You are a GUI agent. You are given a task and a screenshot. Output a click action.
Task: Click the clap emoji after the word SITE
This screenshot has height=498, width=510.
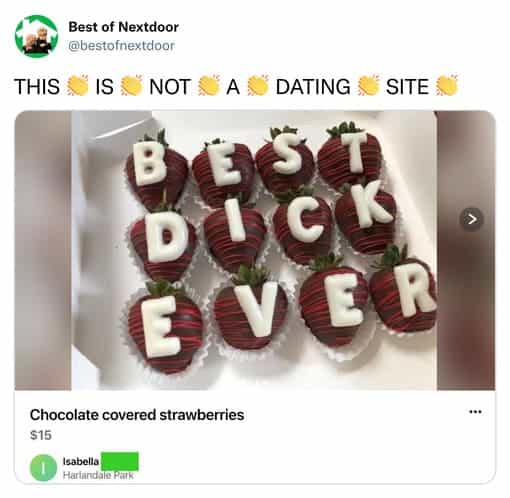(x=447, y=85)
